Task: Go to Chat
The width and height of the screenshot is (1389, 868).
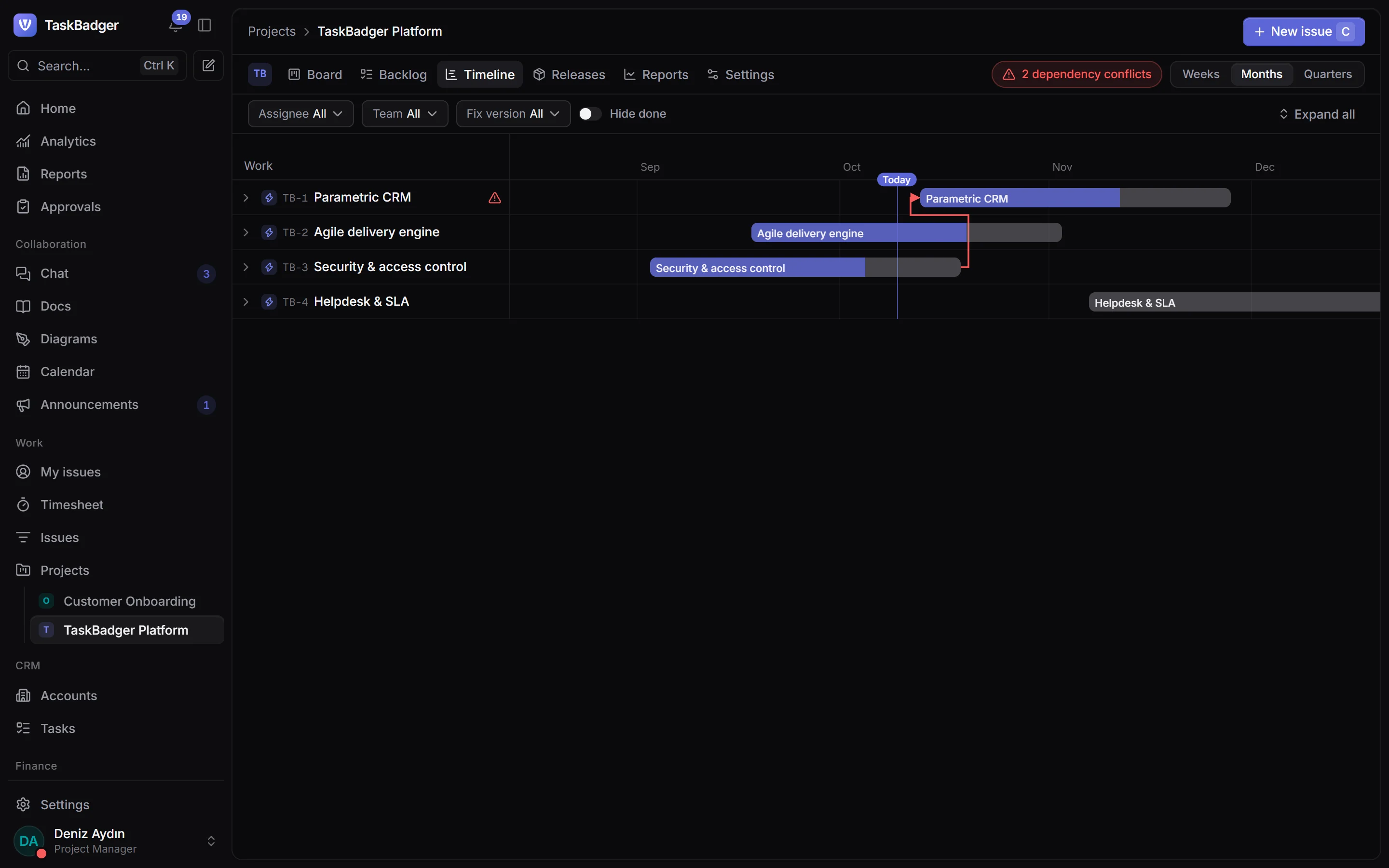Action: click(x=115, y=273)
